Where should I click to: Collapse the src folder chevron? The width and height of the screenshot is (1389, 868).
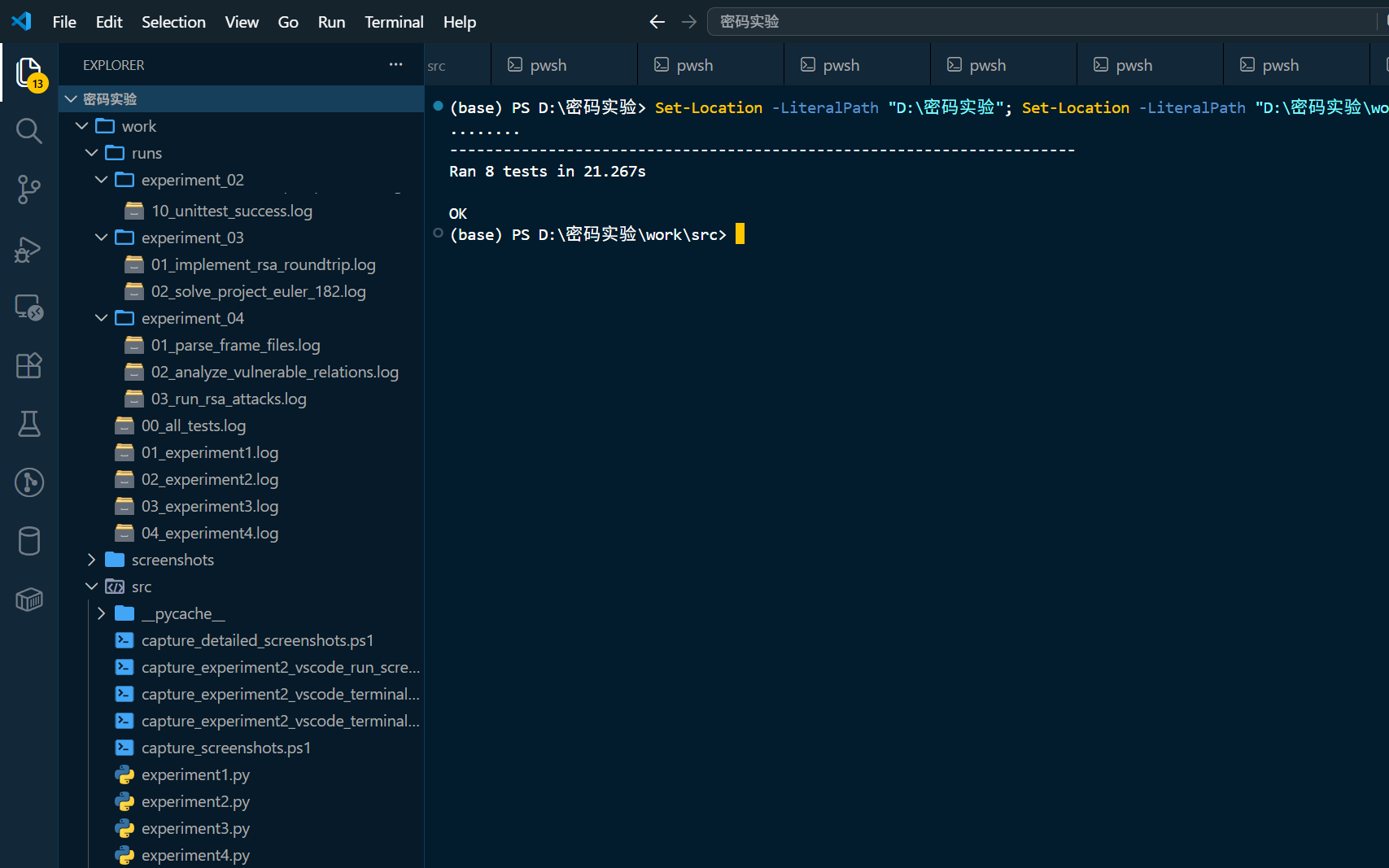[x=91, y=587]
